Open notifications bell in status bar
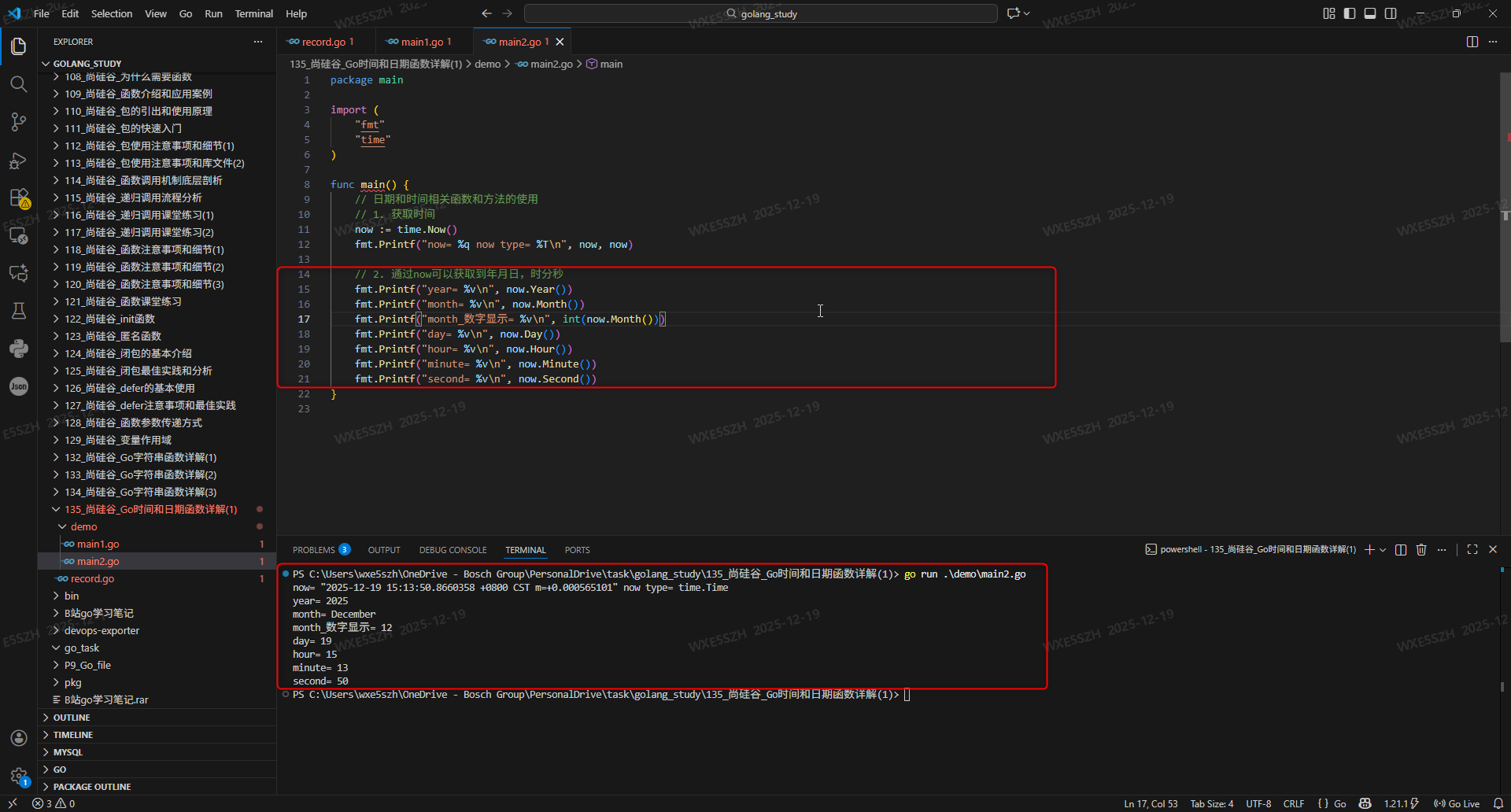The height and width of the screenshot is (812, 1511). click(x=1498, y=803)
